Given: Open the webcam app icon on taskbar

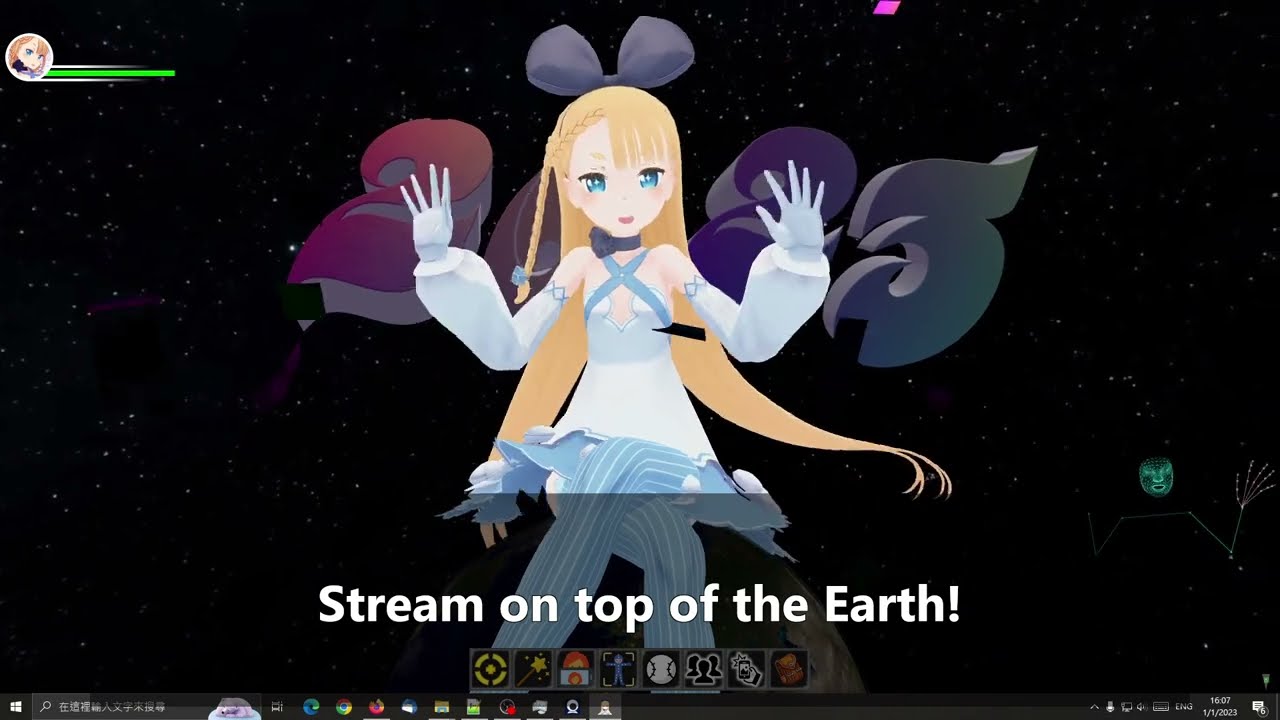Looking at the screenshot, I should [x=572, y=707].
